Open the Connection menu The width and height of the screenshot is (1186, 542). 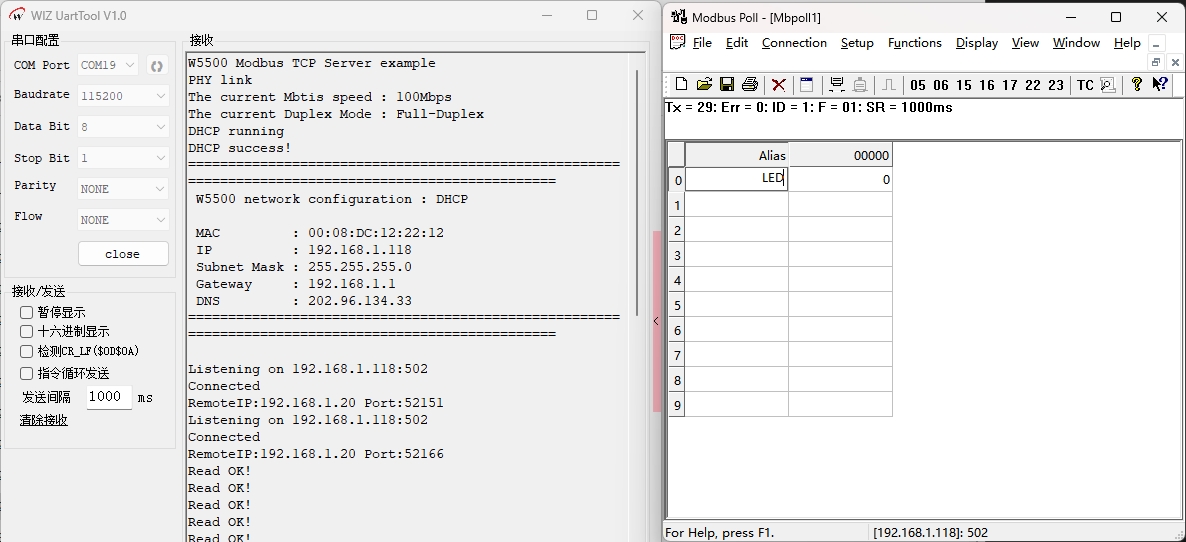pos(794,43)
